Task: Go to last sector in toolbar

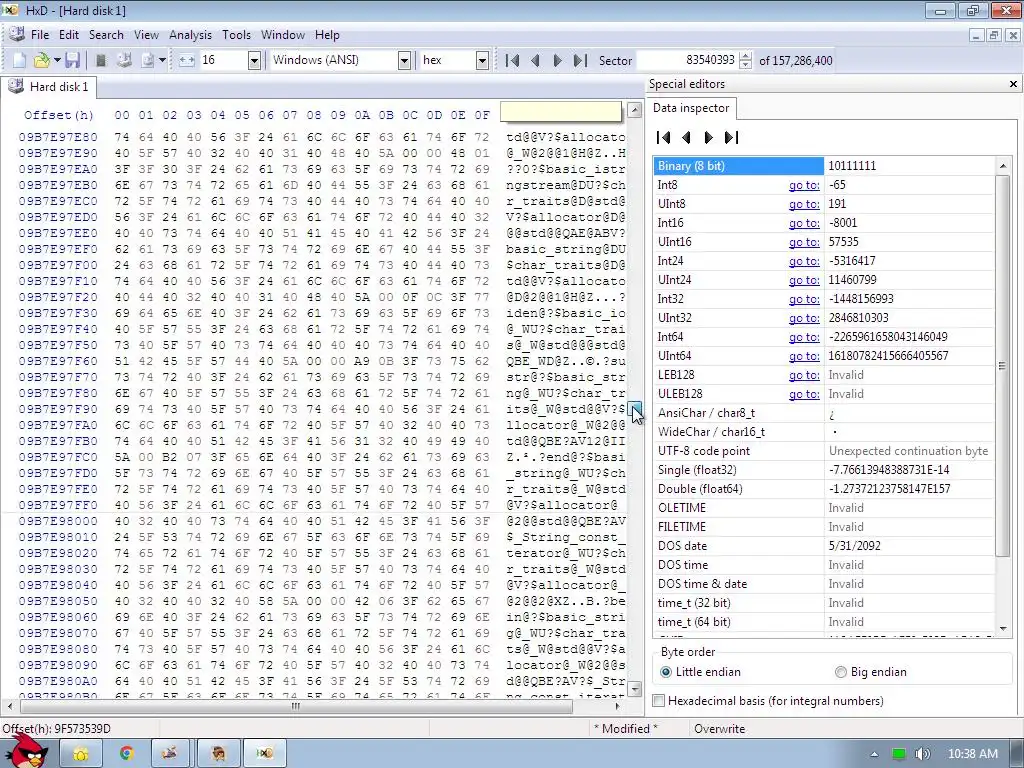Action: [x=580, y=61]
